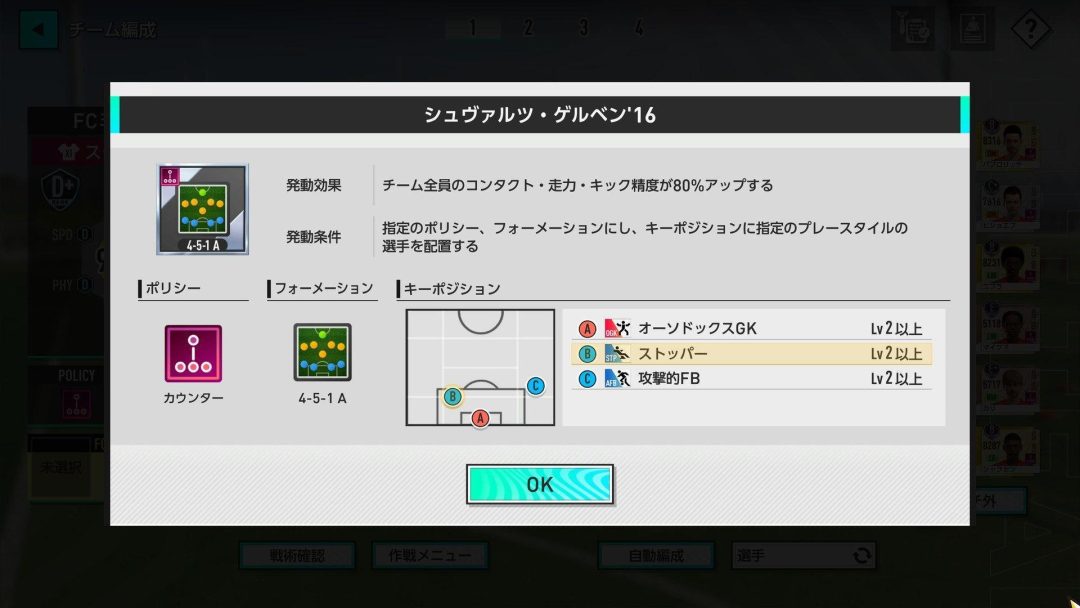Open the help question mark icon
This screenshot has height=608, width=1080.
pyautogui.click(x=1030, y=29)
